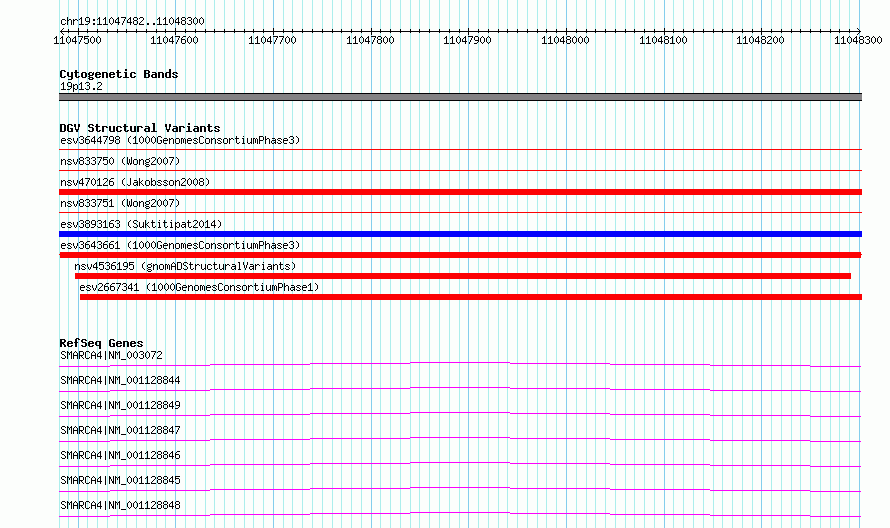890x528 pixels.
Task: Open transcript SMARCA4|NM_001128849
Action: [120, 405]
